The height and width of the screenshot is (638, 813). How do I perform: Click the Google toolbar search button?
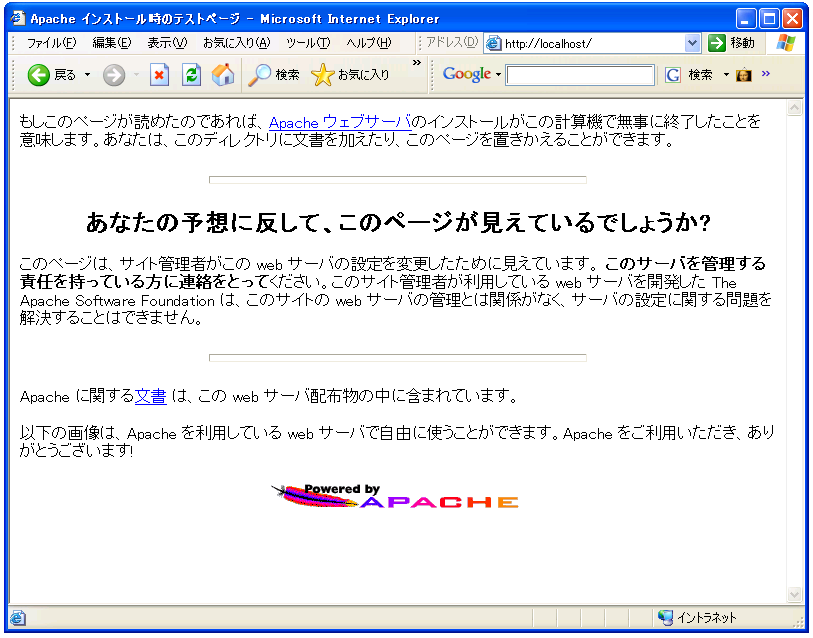pyautogui.click(x=690, y=75)
